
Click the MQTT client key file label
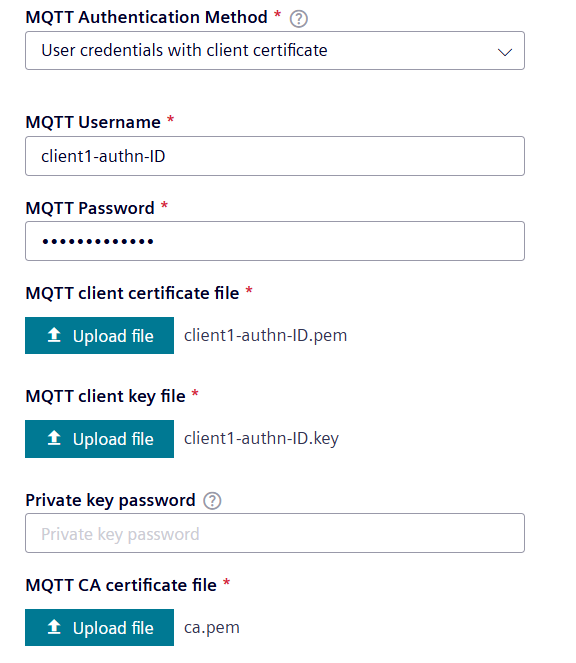[x=106, y=397]
